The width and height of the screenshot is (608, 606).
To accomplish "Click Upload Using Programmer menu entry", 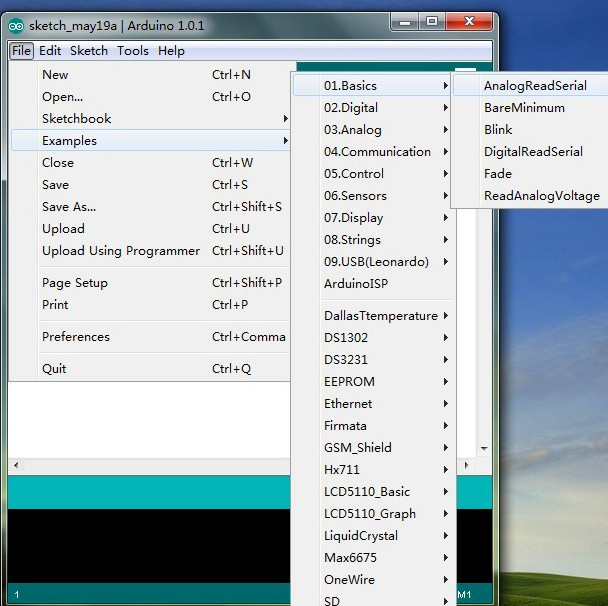I will coord(120,251).
